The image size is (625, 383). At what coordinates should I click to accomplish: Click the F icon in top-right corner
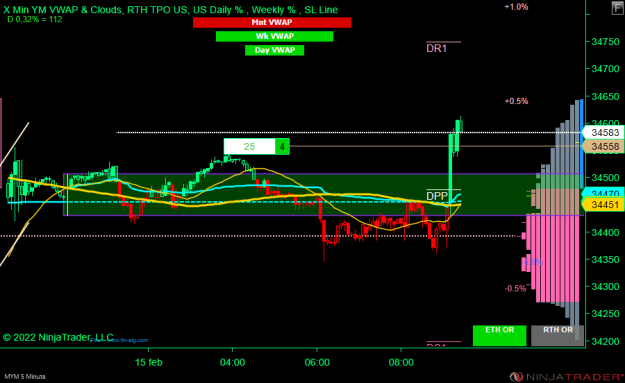tap(618, 8)
